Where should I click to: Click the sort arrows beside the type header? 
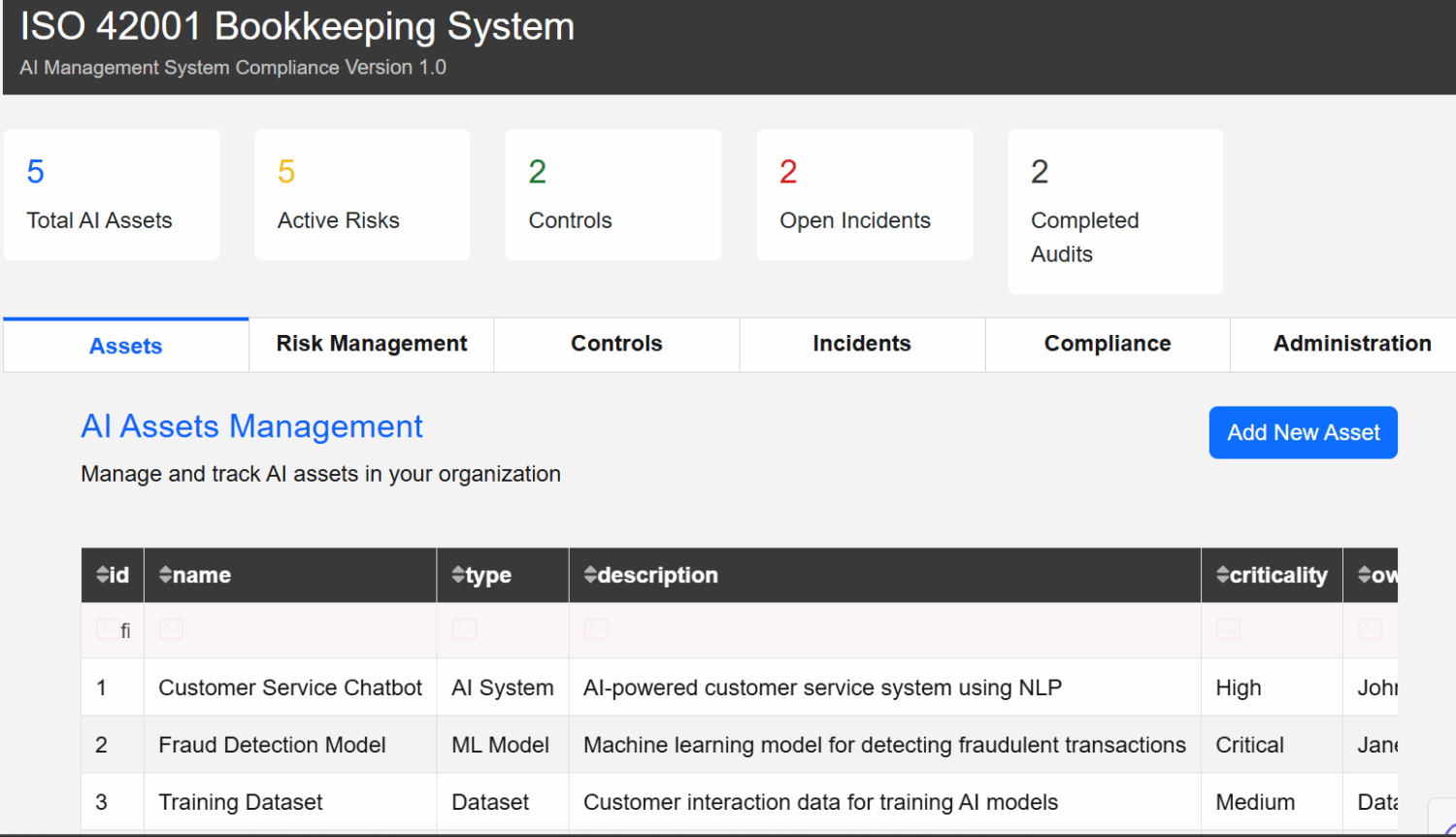point(458,575)
